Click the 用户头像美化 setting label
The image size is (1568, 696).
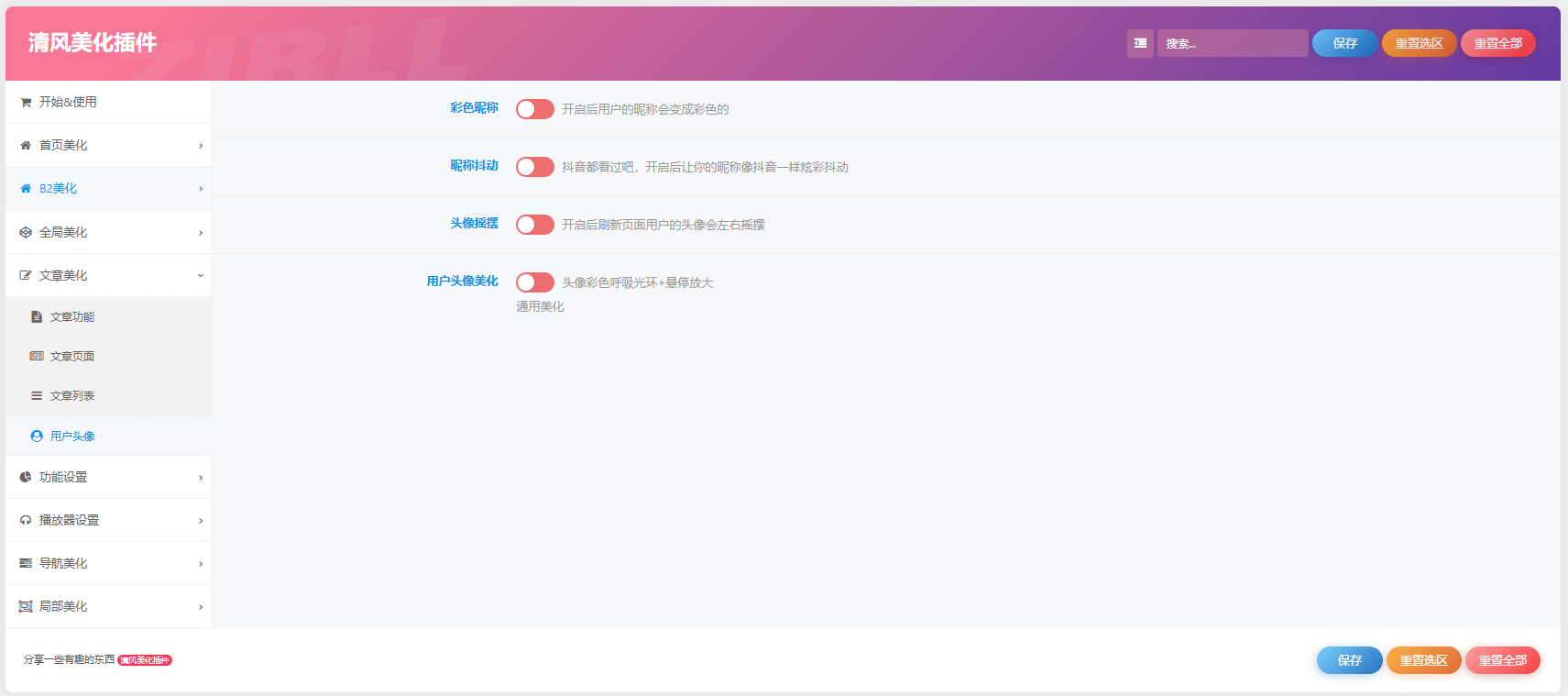click(462, 282)
